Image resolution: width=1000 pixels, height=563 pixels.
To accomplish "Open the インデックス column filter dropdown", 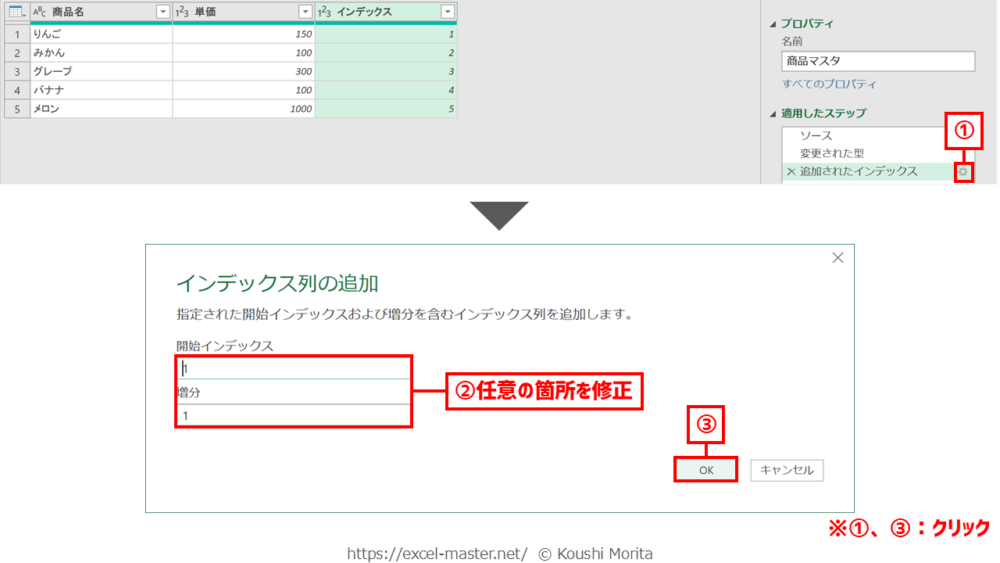I will pos(447,12).
